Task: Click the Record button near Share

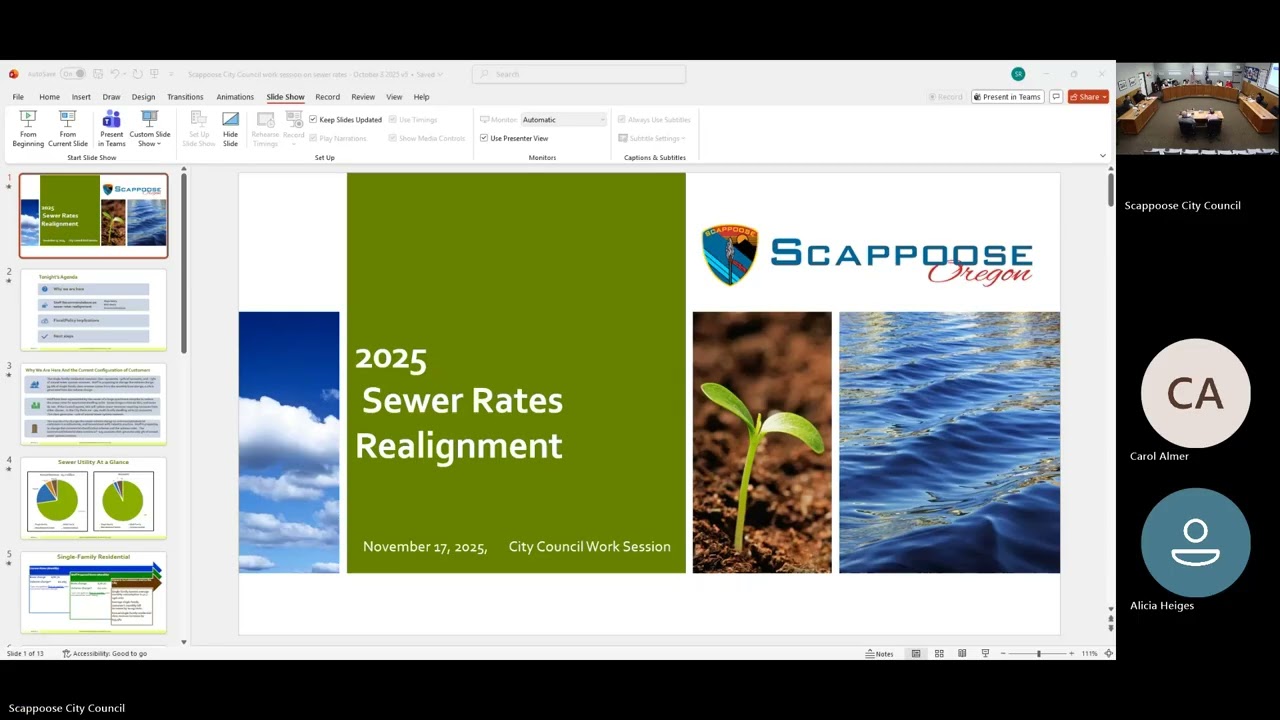Action: [x=946, y=97]
